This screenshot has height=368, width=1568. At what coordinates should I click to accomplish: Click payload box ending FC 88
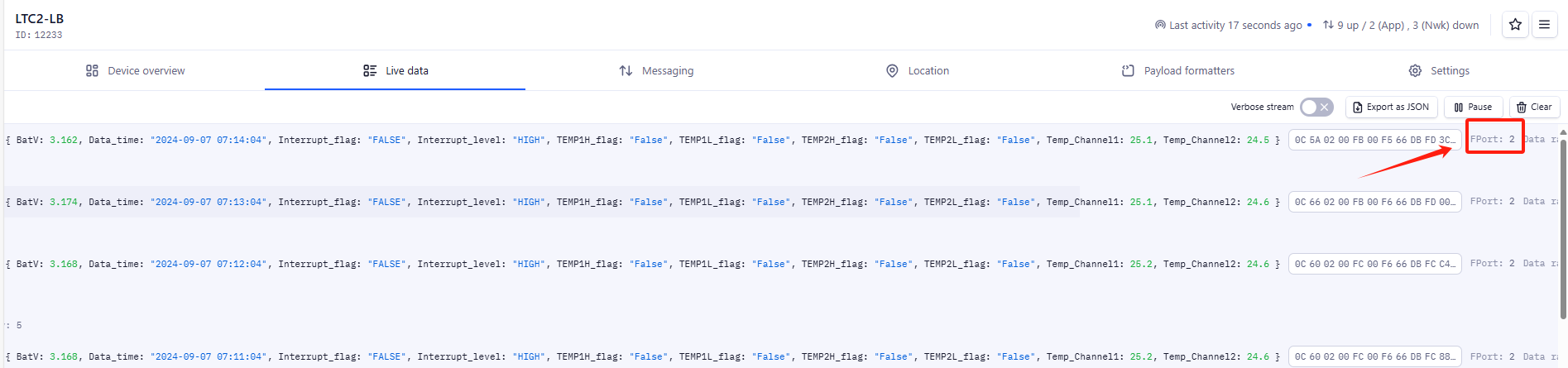pos(1375,357)
